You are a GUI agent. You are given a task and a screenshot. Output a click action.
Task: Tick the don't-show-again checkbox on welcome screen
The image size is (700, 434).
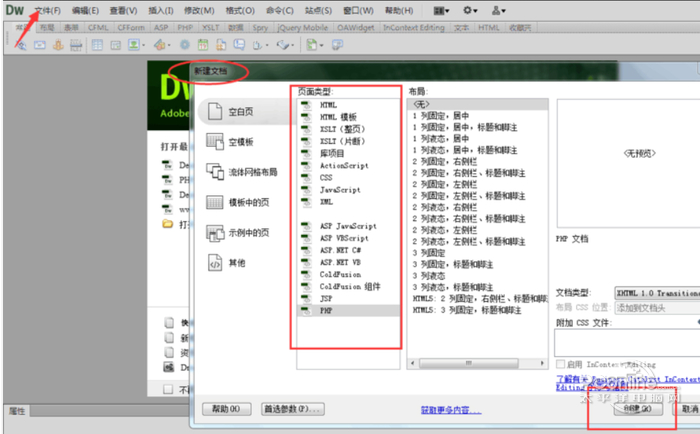168,390
